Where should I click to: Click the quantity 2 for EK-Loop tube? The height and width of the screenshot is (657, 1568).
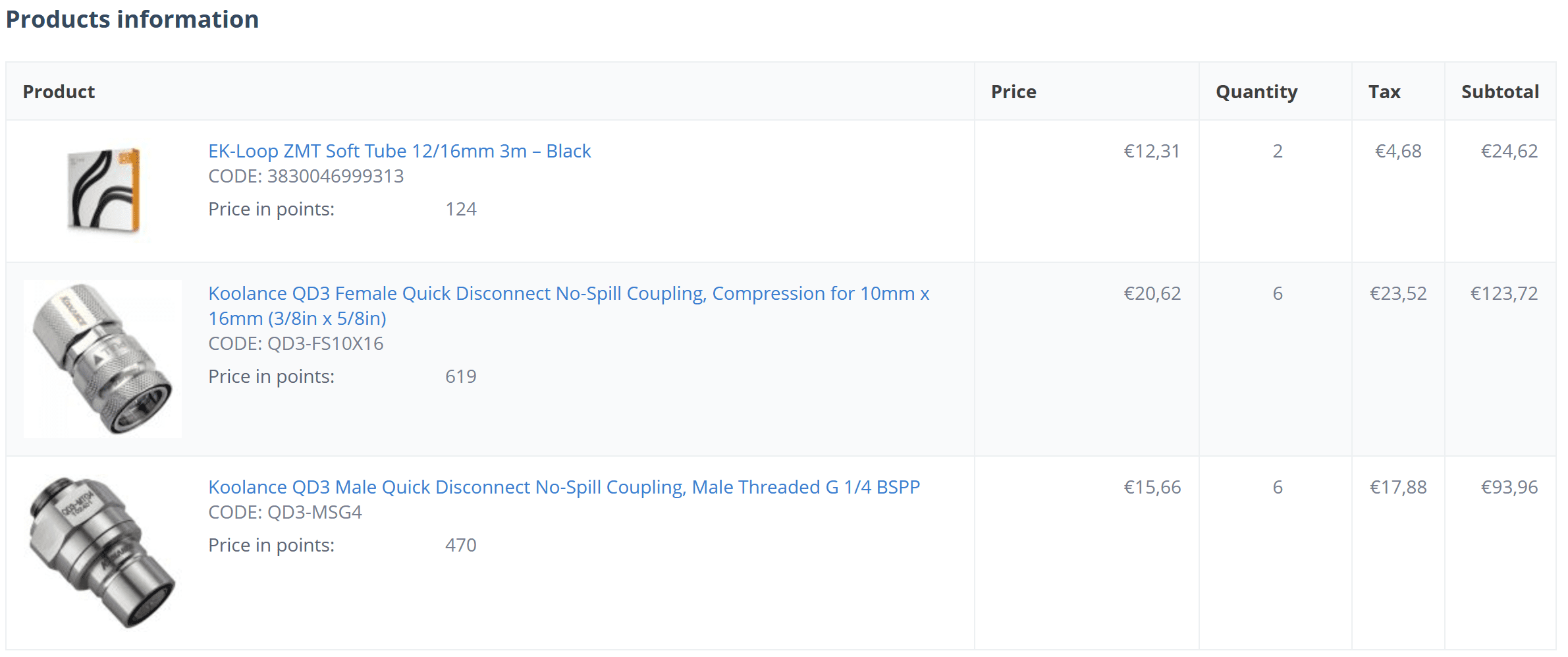1278,151
